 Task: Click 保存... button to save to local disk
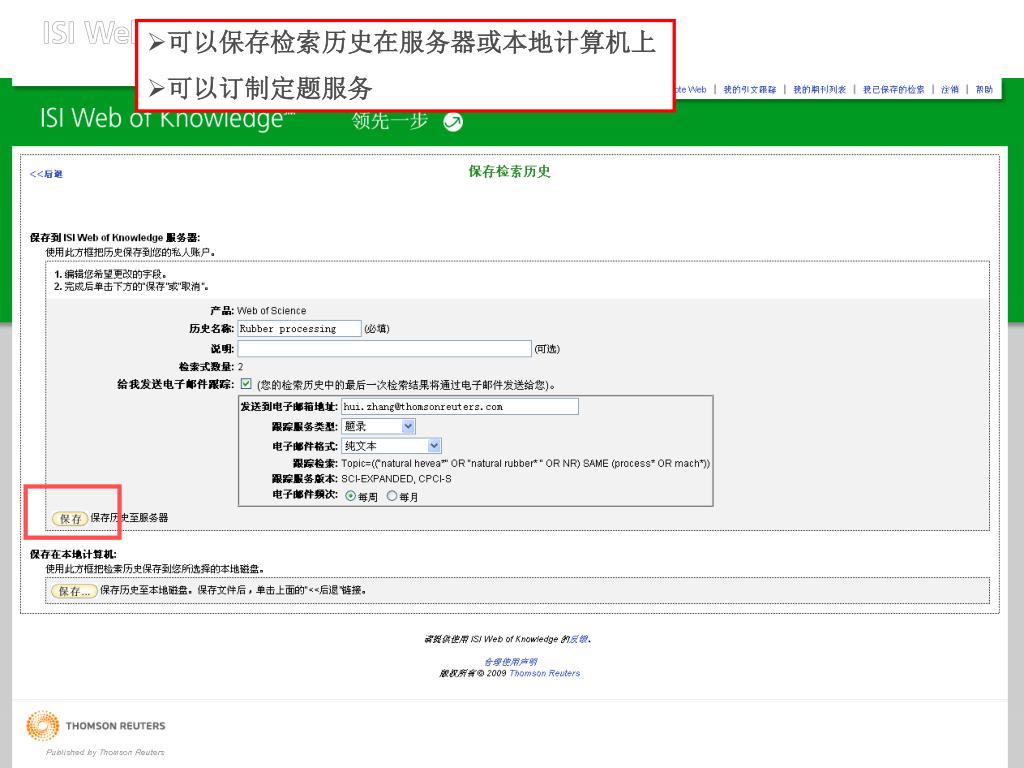click(x=74, y=591)
